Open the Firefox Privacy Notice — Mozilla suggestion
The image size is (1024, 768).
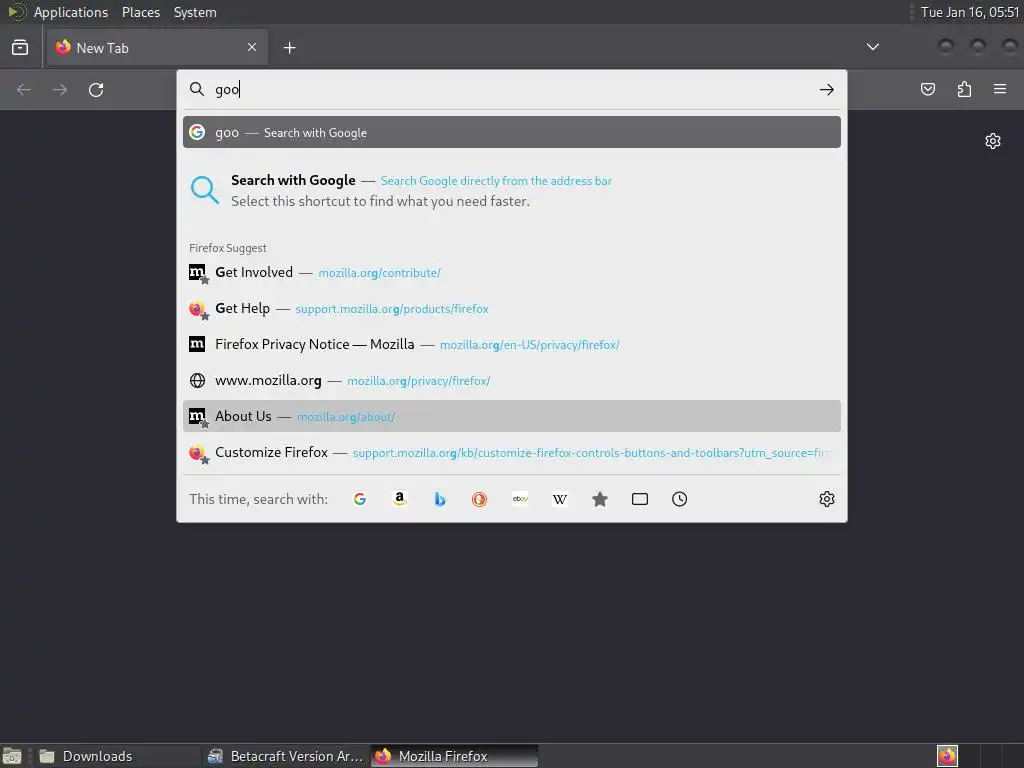click(x=512, y=344)
